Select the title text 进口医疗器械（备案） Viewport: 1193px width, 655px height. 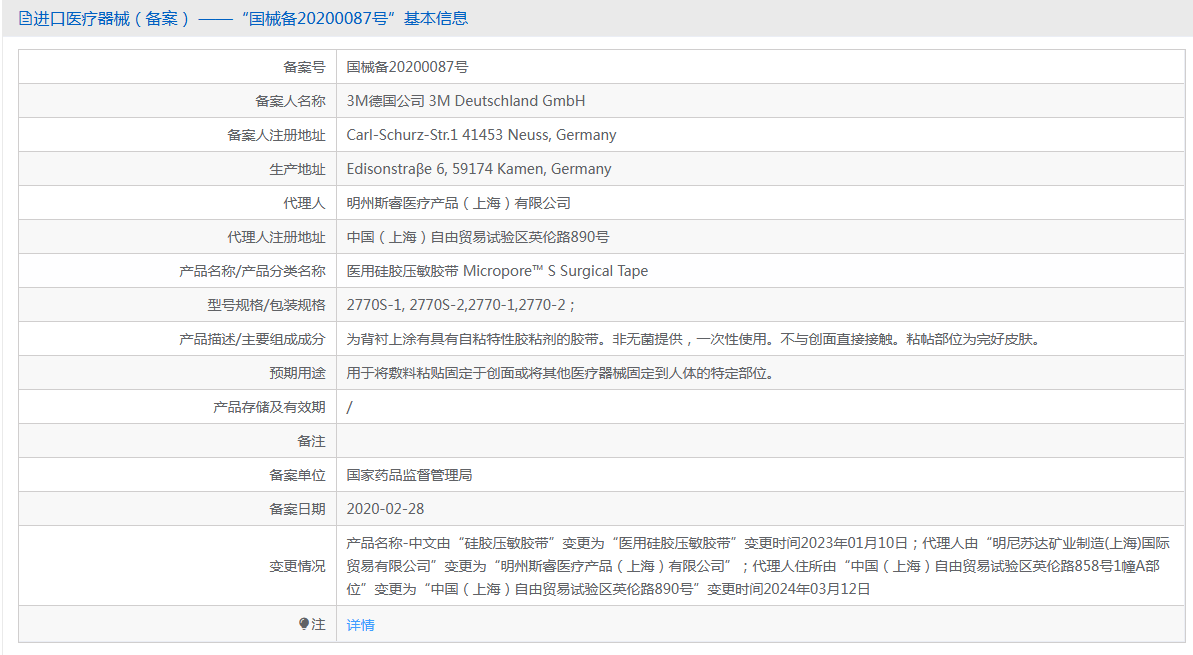pos(112,18)
